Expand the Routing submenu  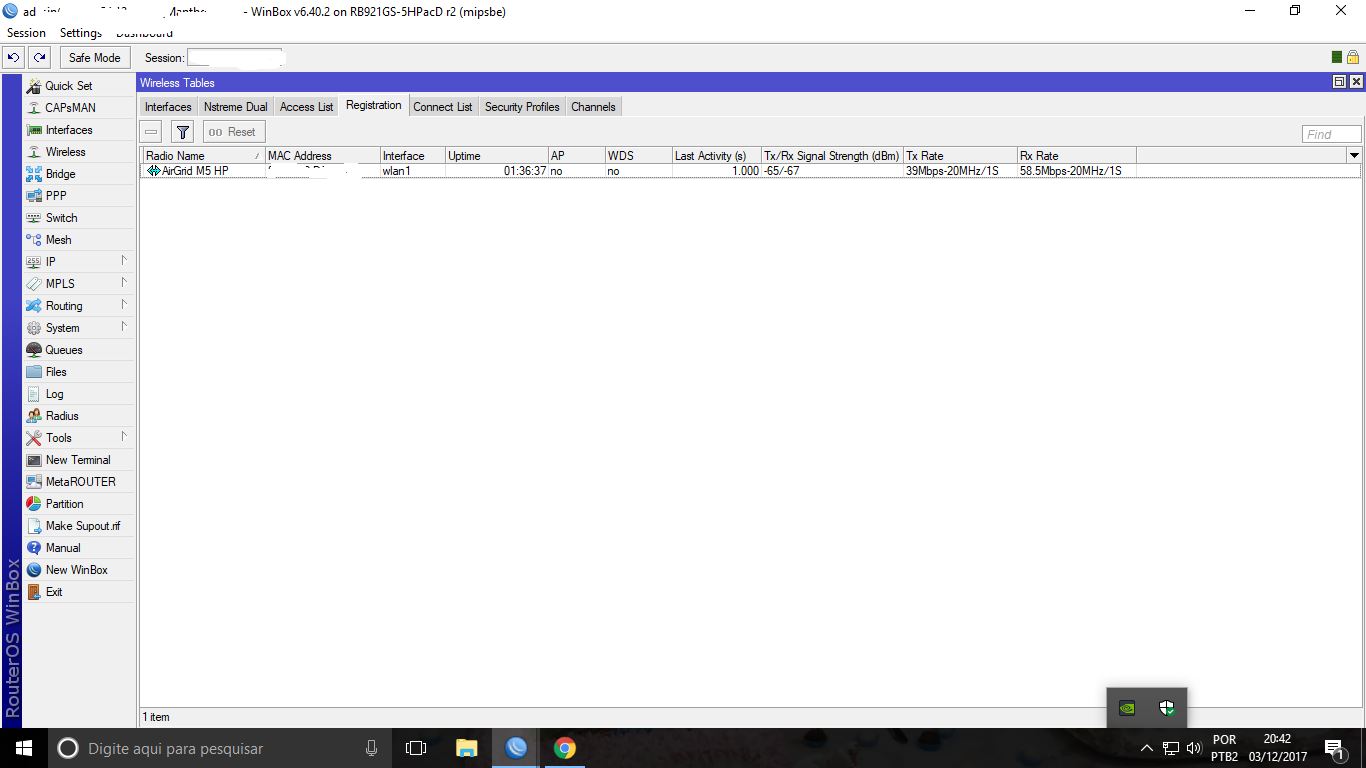(124, 305)
